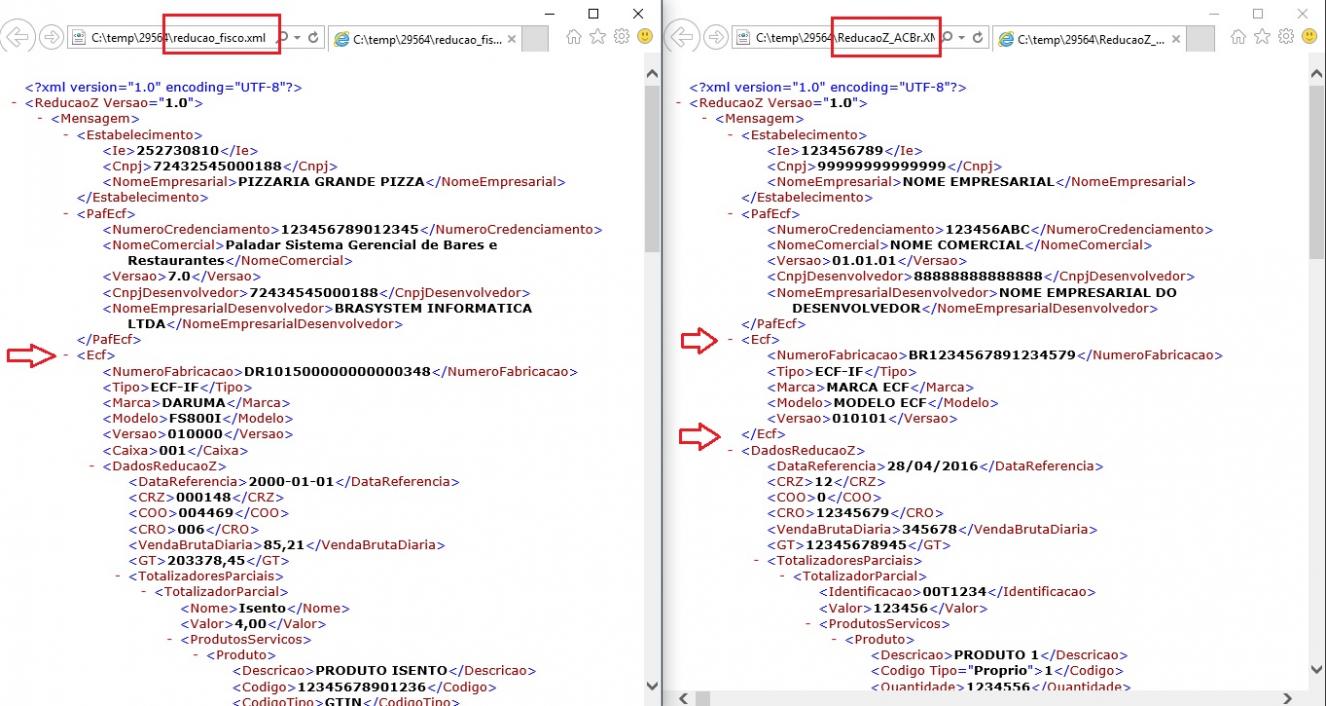Open a new tab in left window

pos(535,39)
